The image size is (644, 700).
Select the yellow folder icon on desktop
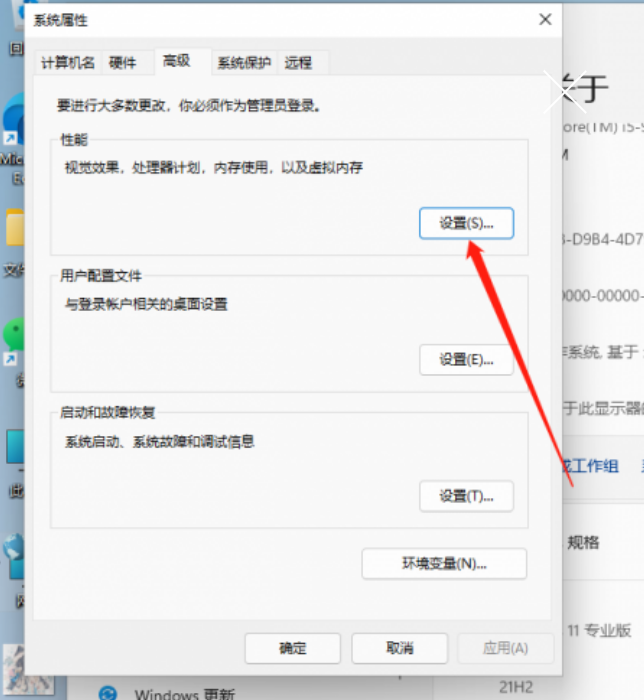click(x=13, y=230)
